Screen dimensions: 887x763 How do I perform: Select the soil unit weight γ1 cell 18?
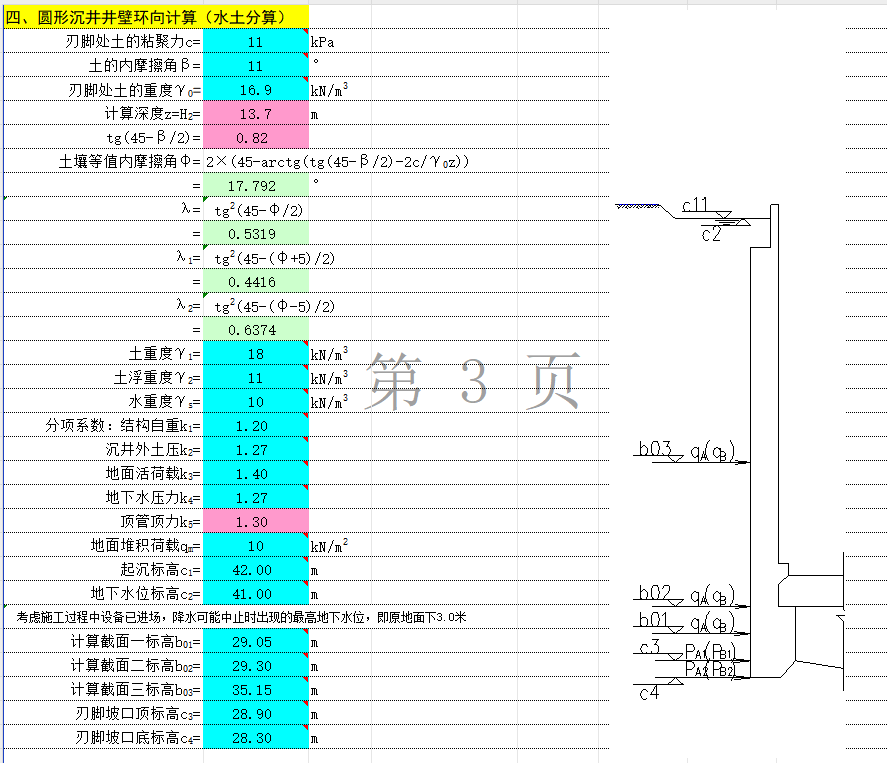(x=256, y=354)
